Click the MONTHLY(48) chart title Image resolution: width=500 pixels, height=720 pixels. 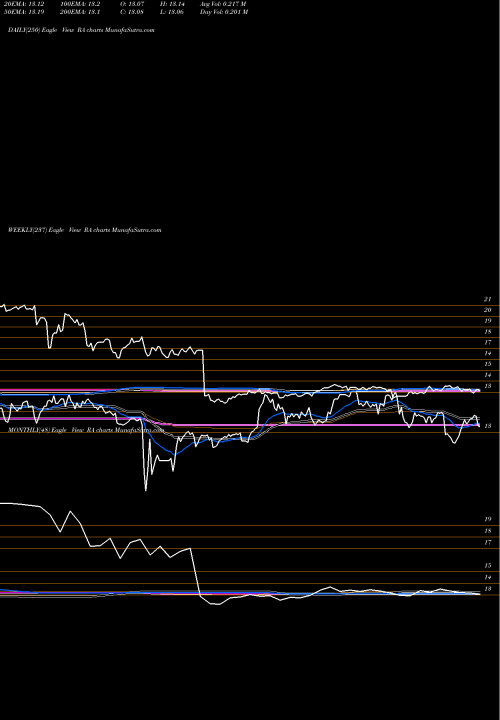point(86,430)
